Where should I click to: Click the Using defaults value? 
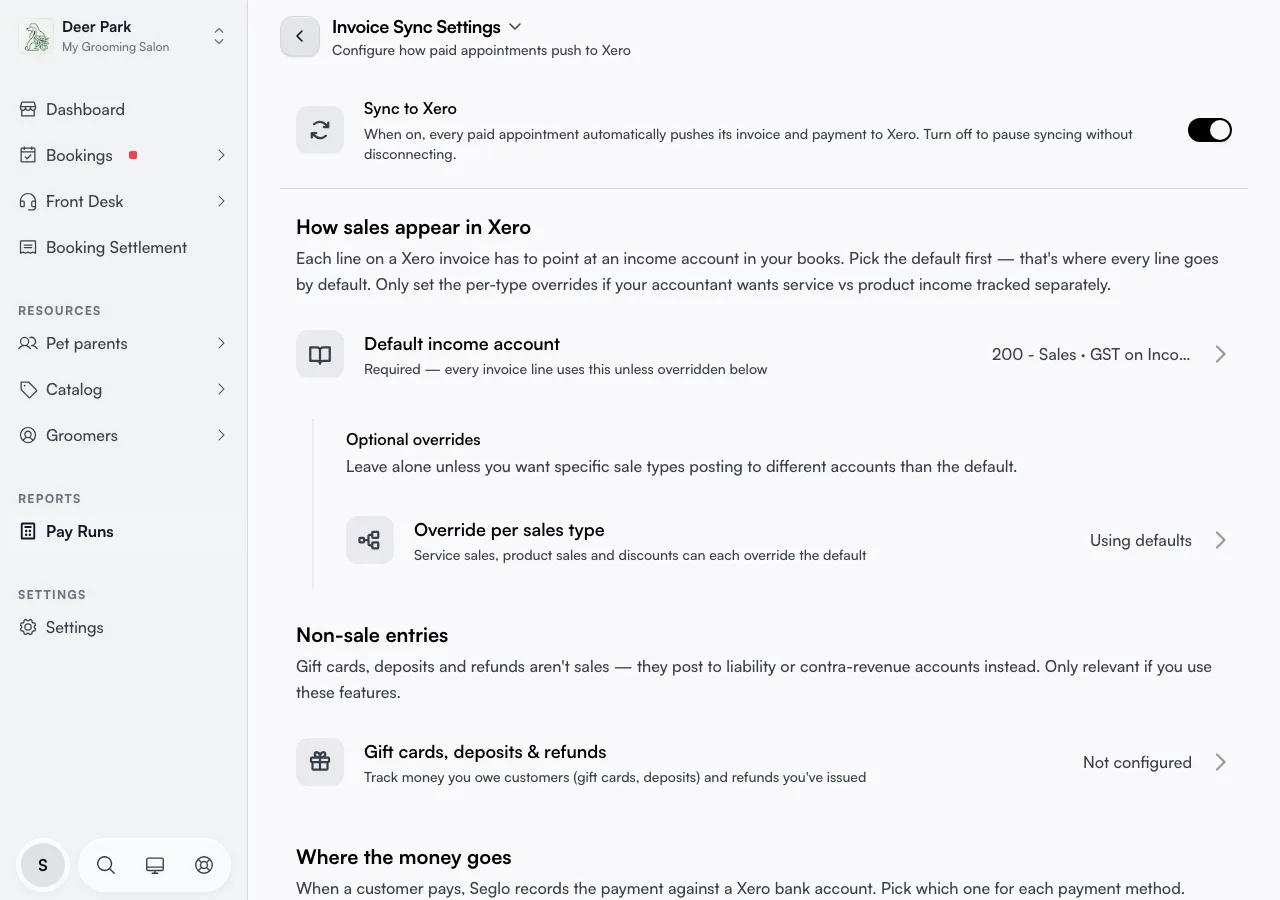click(1140, 540)
